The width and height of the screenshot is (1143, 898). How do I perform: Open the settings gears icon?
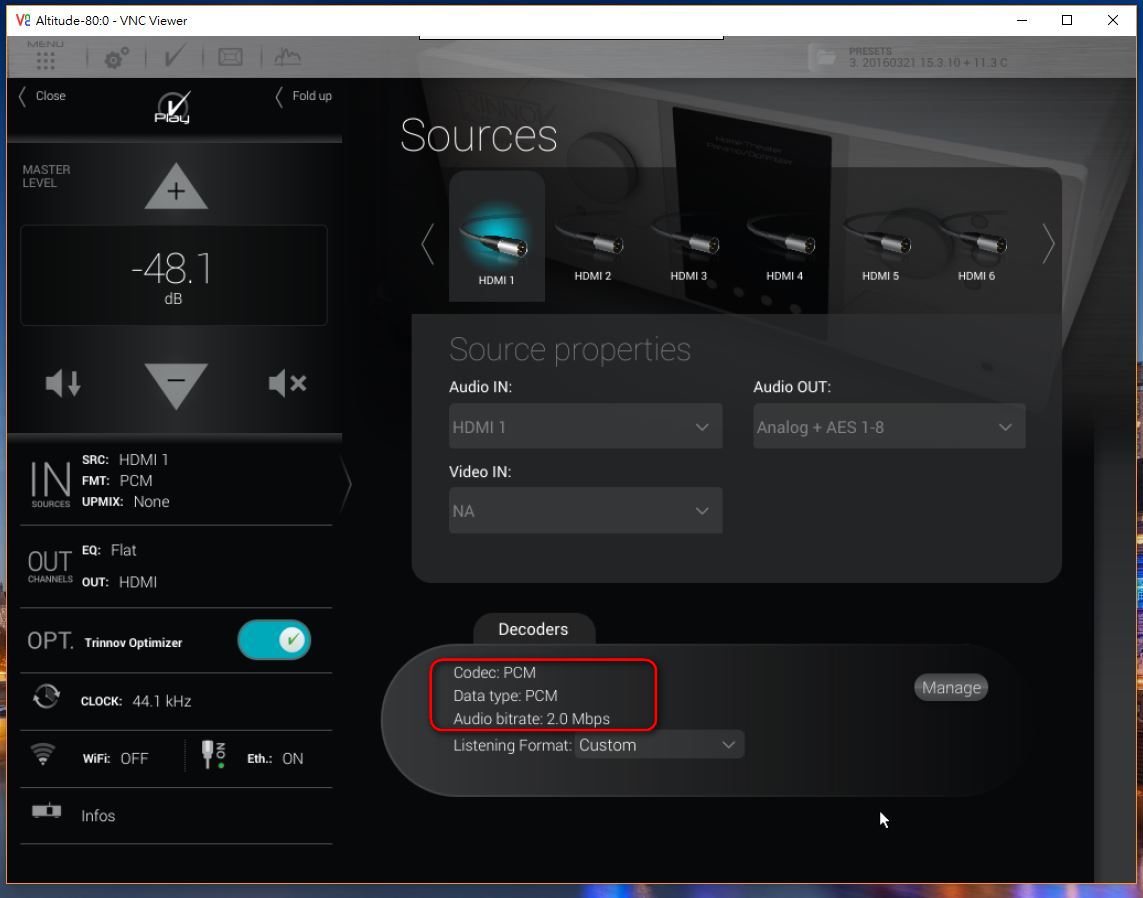click(x=116, y=59)
